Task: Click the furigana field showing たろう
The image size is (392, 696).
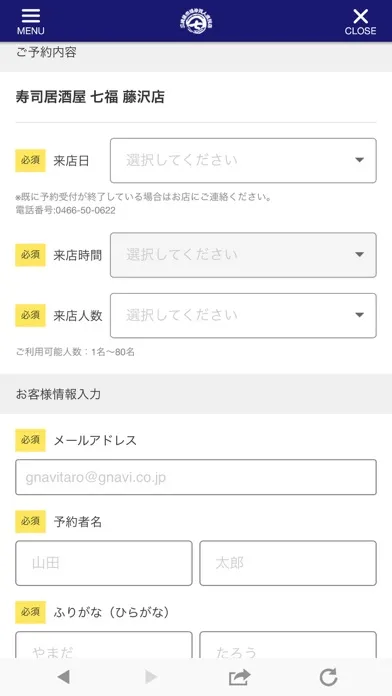Action: click(x=288, y=645)
